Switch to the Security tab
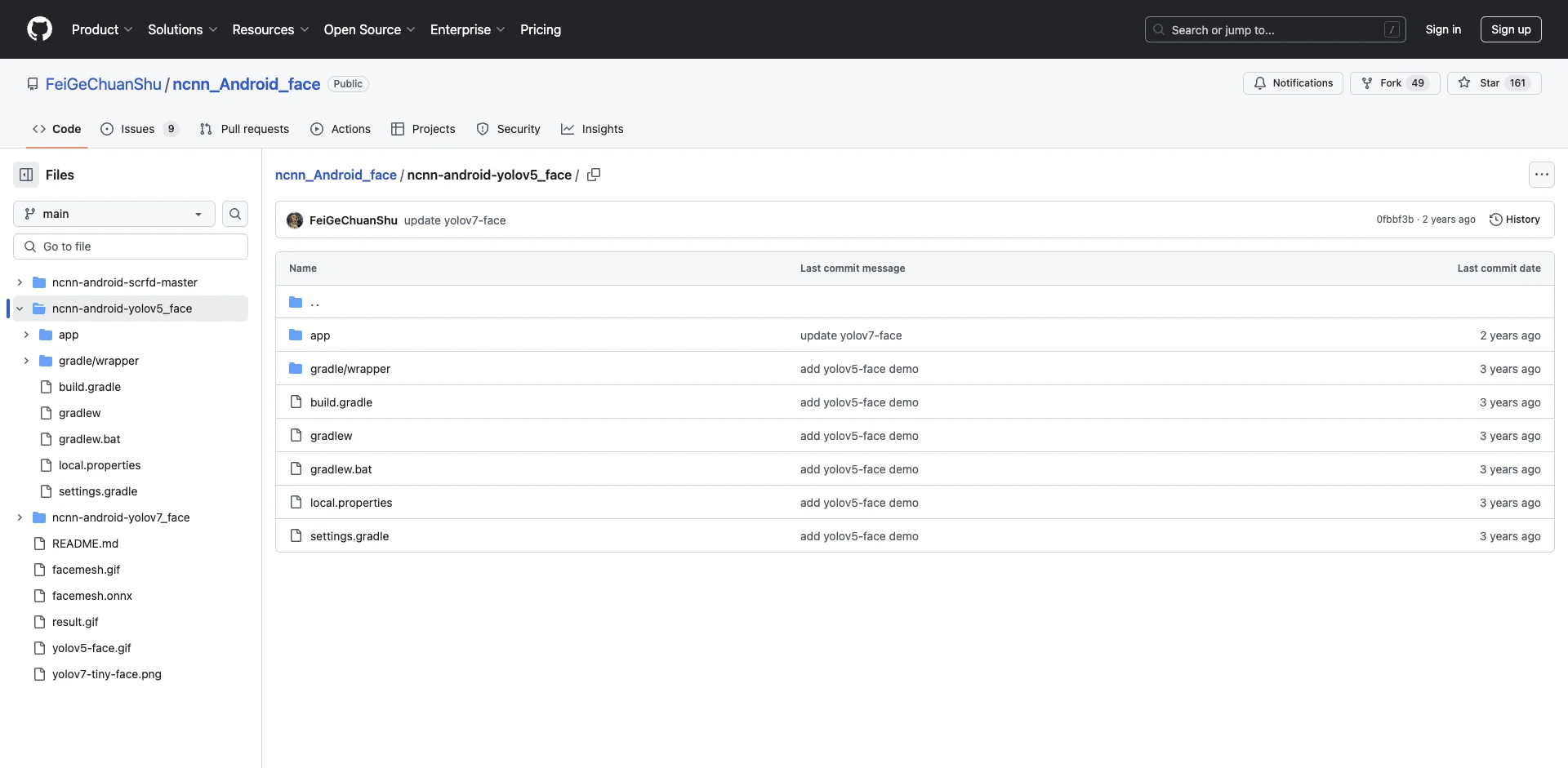This screenshot has width=1568, height=768. tap(508, 129)
